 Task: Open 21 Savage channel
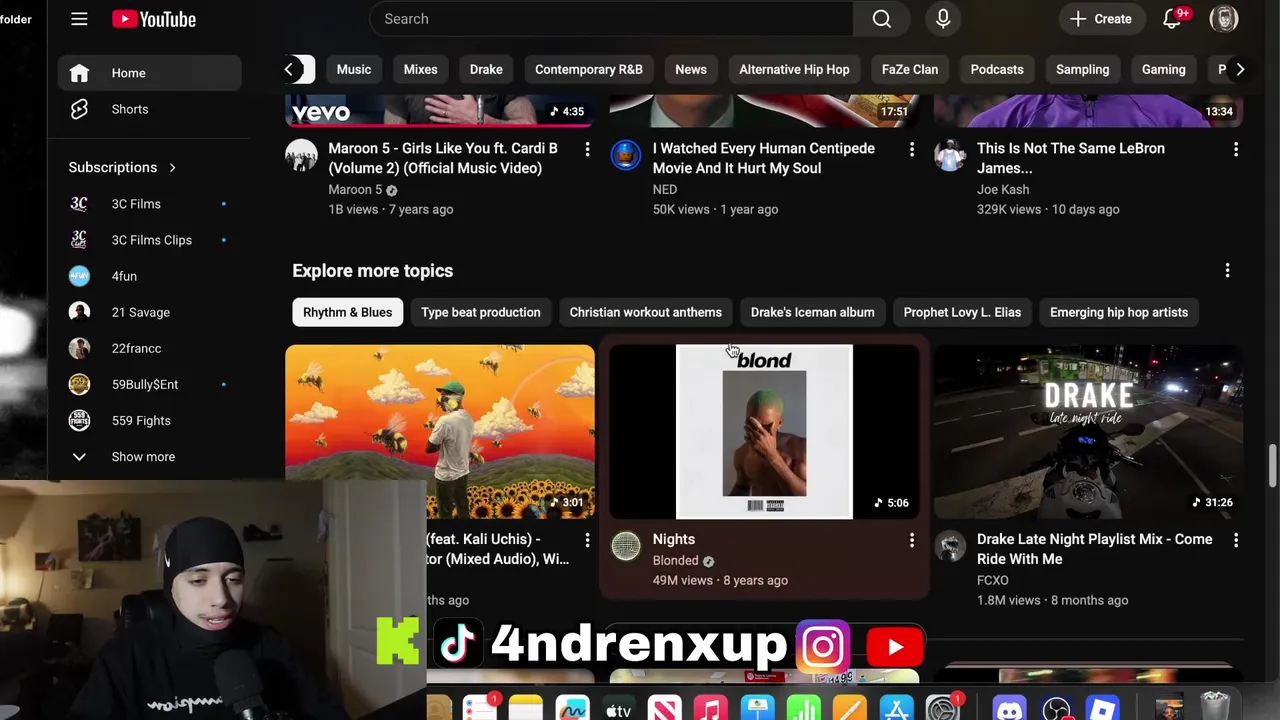click(x=149, y=312)
